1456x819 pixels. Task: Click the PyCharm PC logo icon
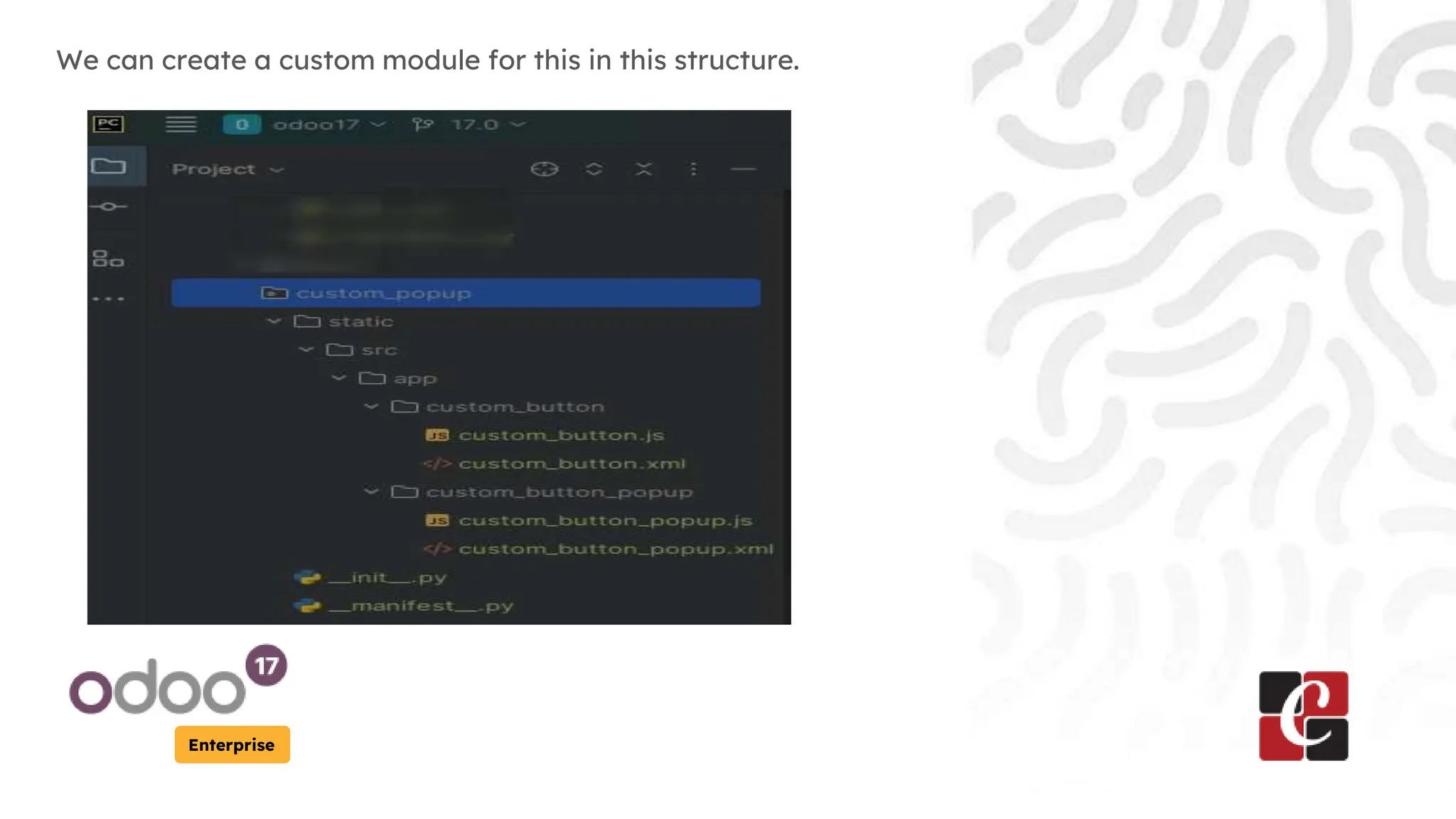tap(108, 124)
